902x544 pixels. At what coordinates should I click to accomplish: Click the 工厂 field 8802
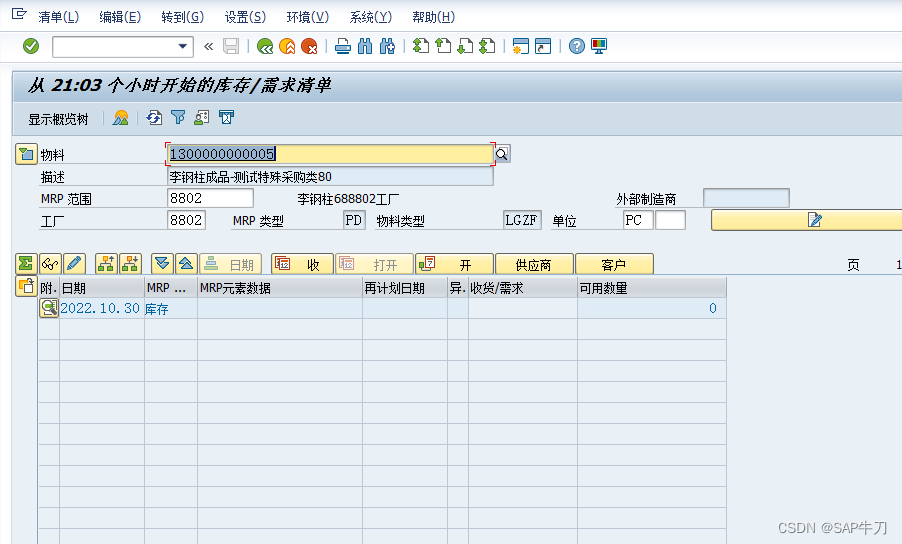click(186, 220)
